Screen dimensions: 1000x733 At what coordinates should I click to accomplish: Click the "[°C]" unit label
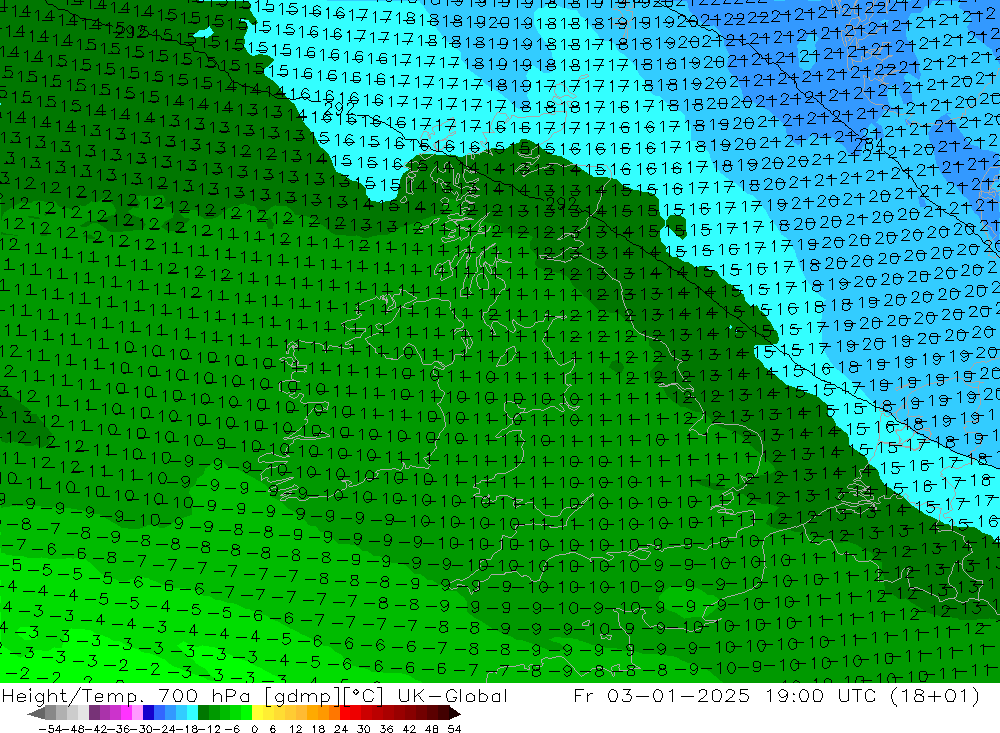click(x=363, y=696)
